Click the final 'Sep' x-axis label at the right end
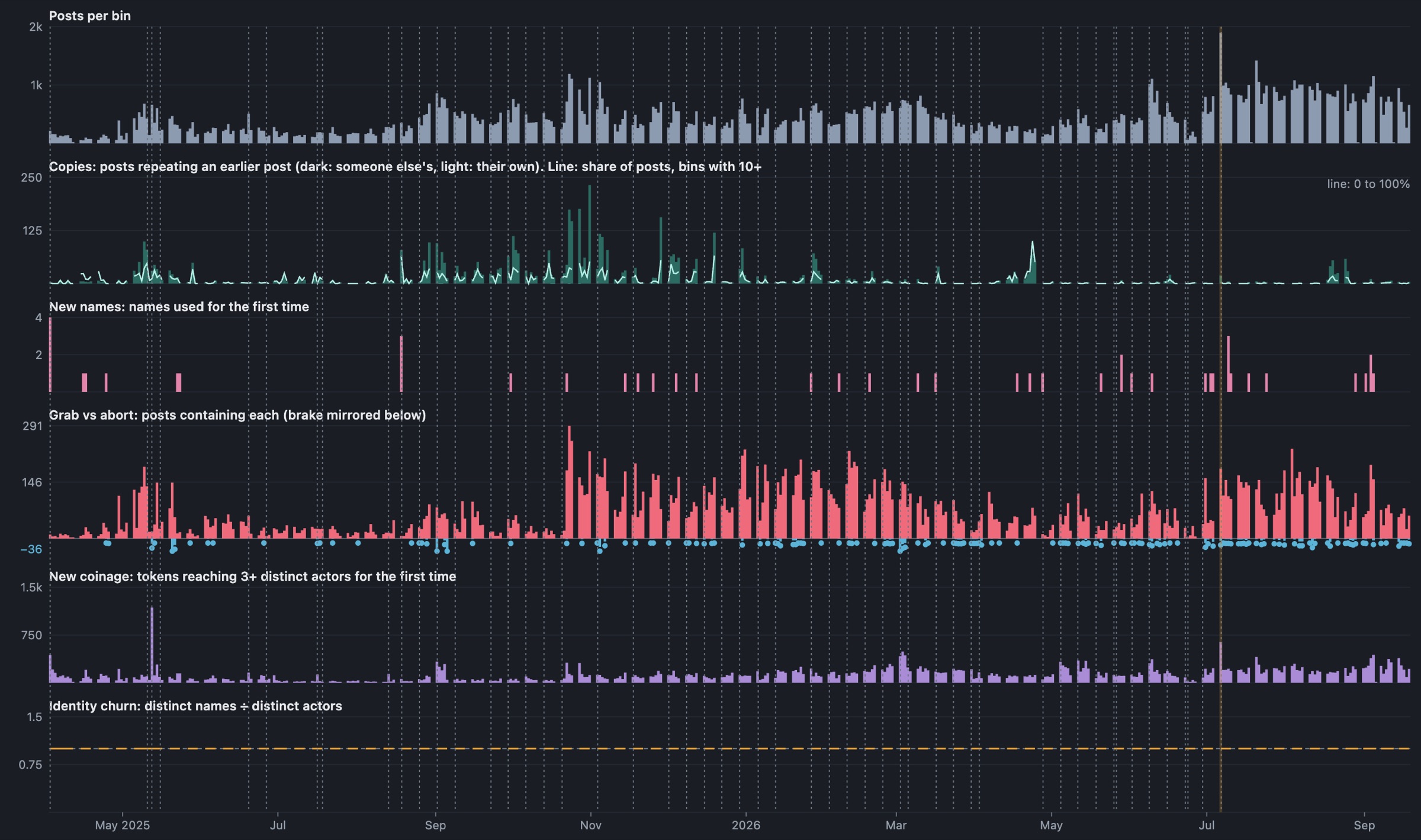The width and height of the screenshot is (1421, 840). point(1364,825)
